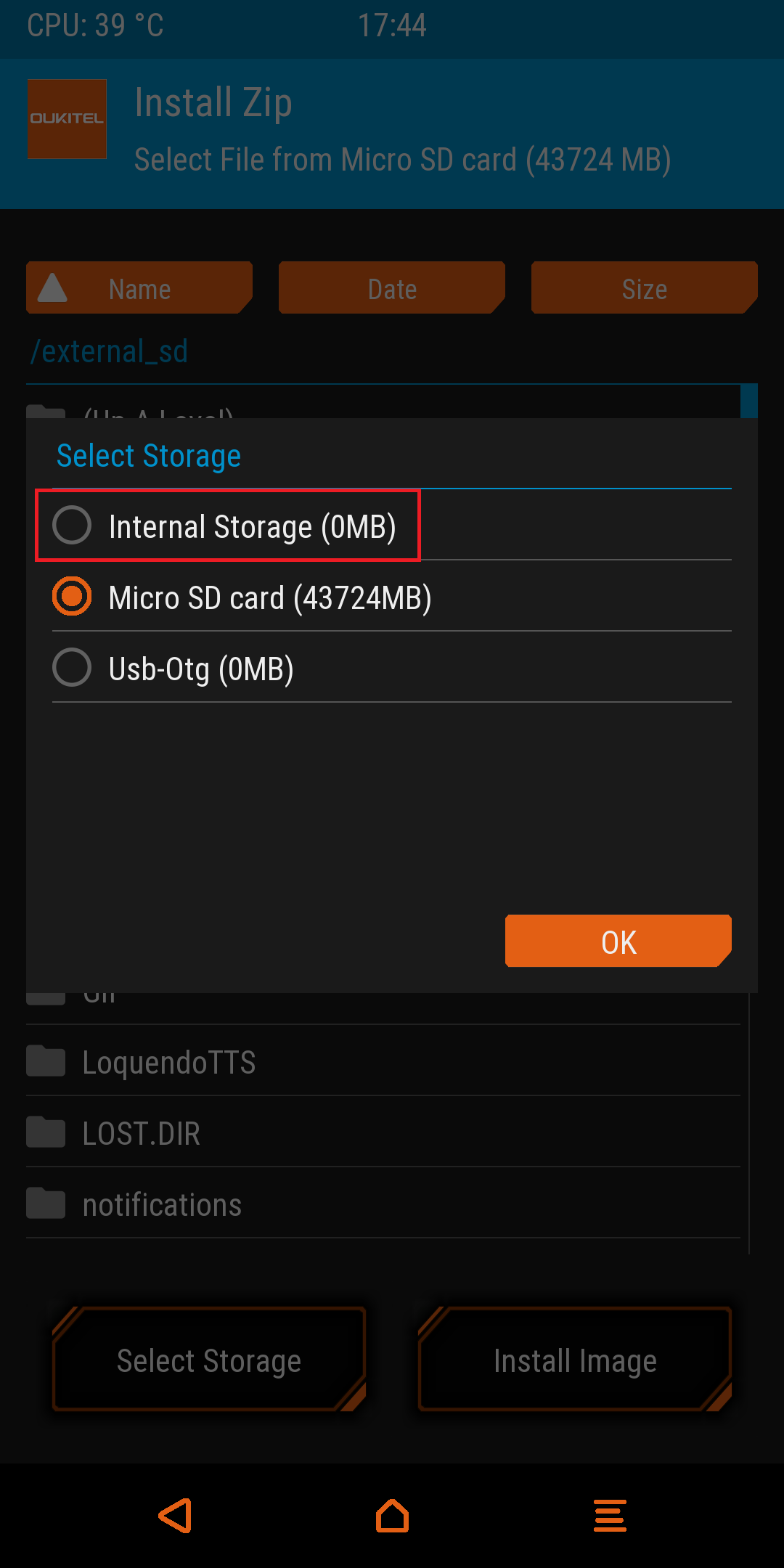Screen dimensions: 784x1568
Task: Tap the home navigation icon
Action: 392,1516
